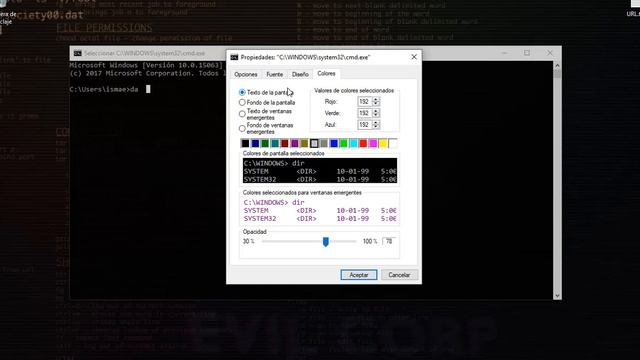Select the black color swatch
This screenshot has height=360, width=640.
pos(245,143)
